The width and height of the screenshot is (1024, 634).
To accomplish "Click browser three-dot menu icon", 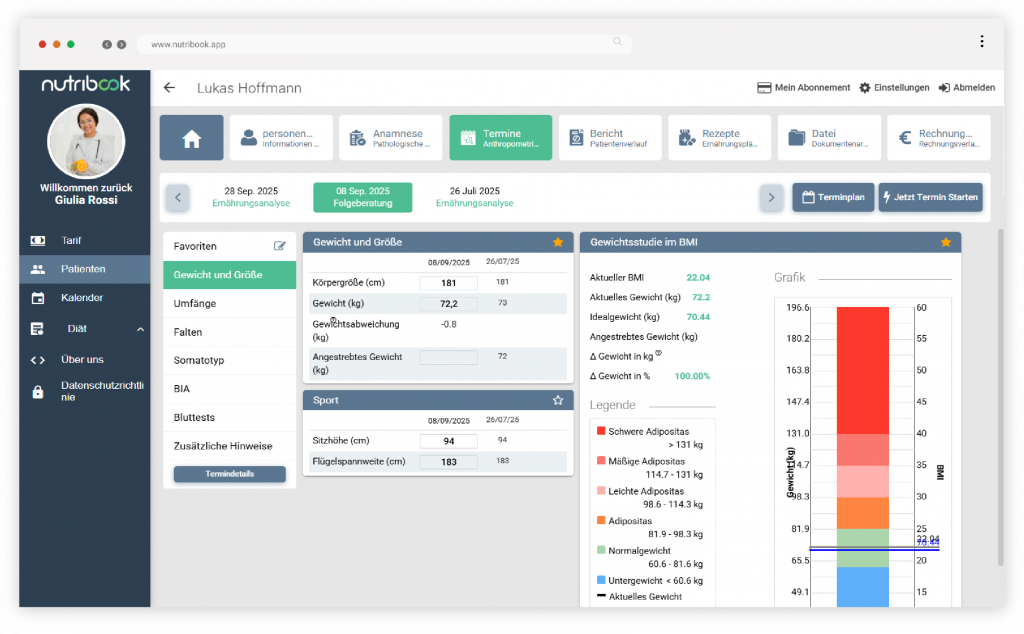I will (982, 42).
